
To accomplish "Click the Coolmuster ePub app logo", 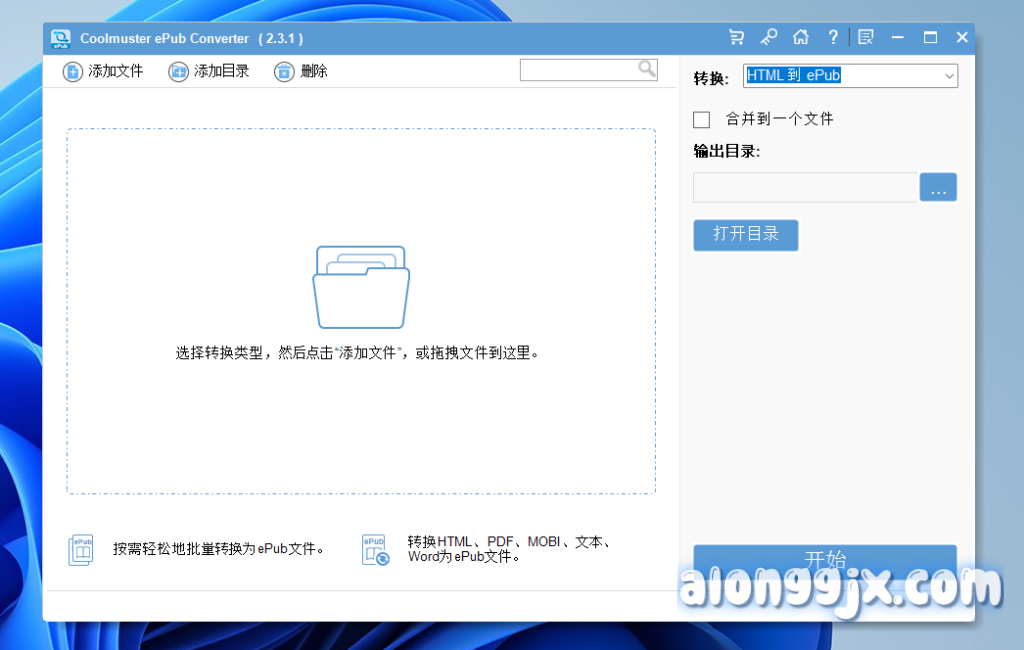I will pyautogui.click(x=61, y=38).
